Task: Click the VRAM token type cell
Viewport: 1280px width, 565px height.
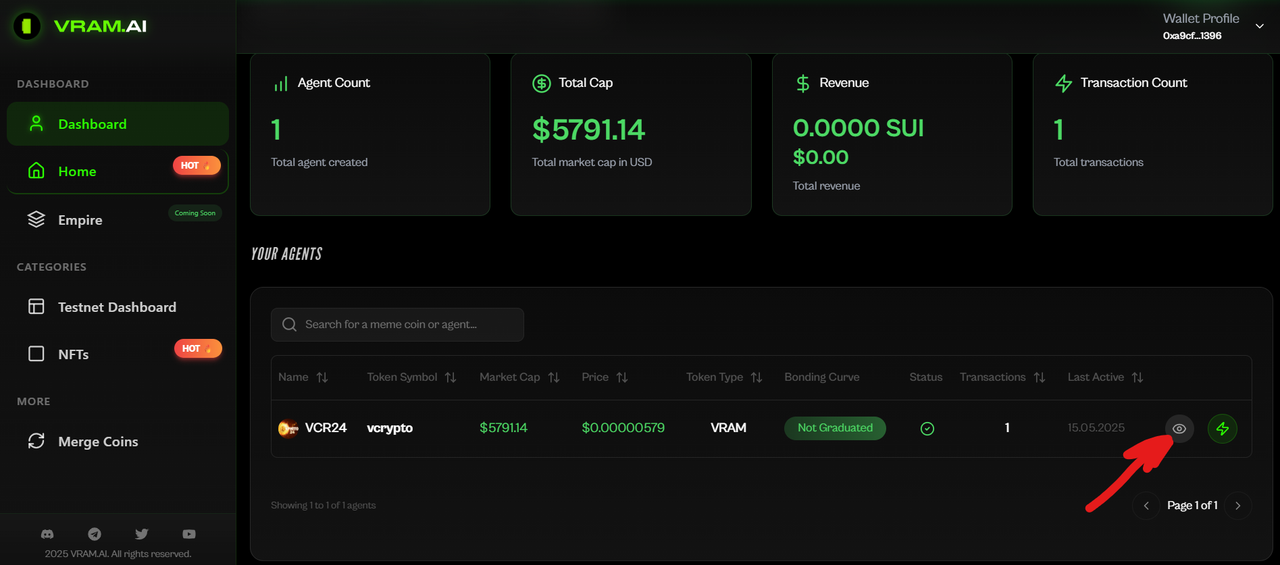Action: (x=729, y=428)
